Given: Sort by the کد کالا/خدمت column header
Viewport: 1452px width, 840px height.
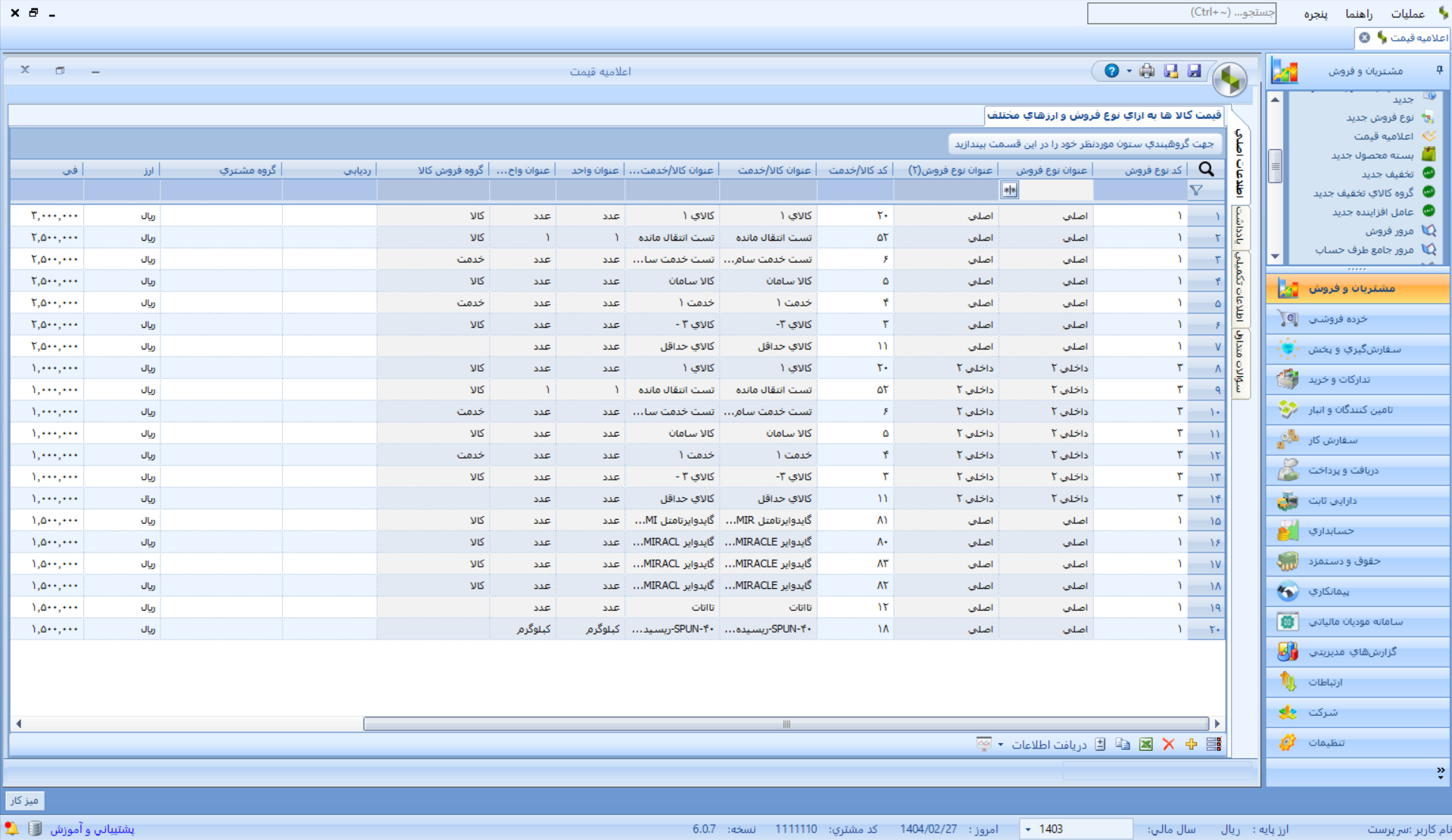Looking at the screenshot, I should point(855,170).
